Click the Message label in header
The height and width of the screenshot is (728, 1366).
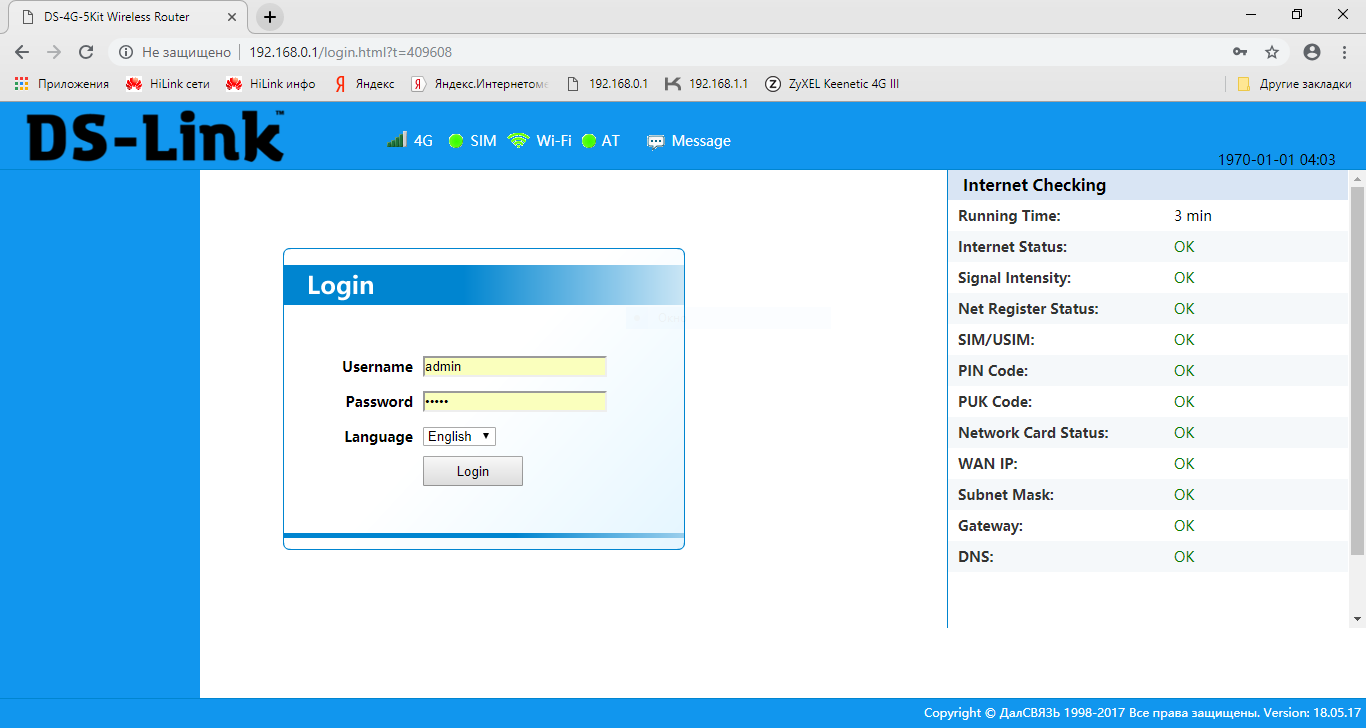point(701,141)
